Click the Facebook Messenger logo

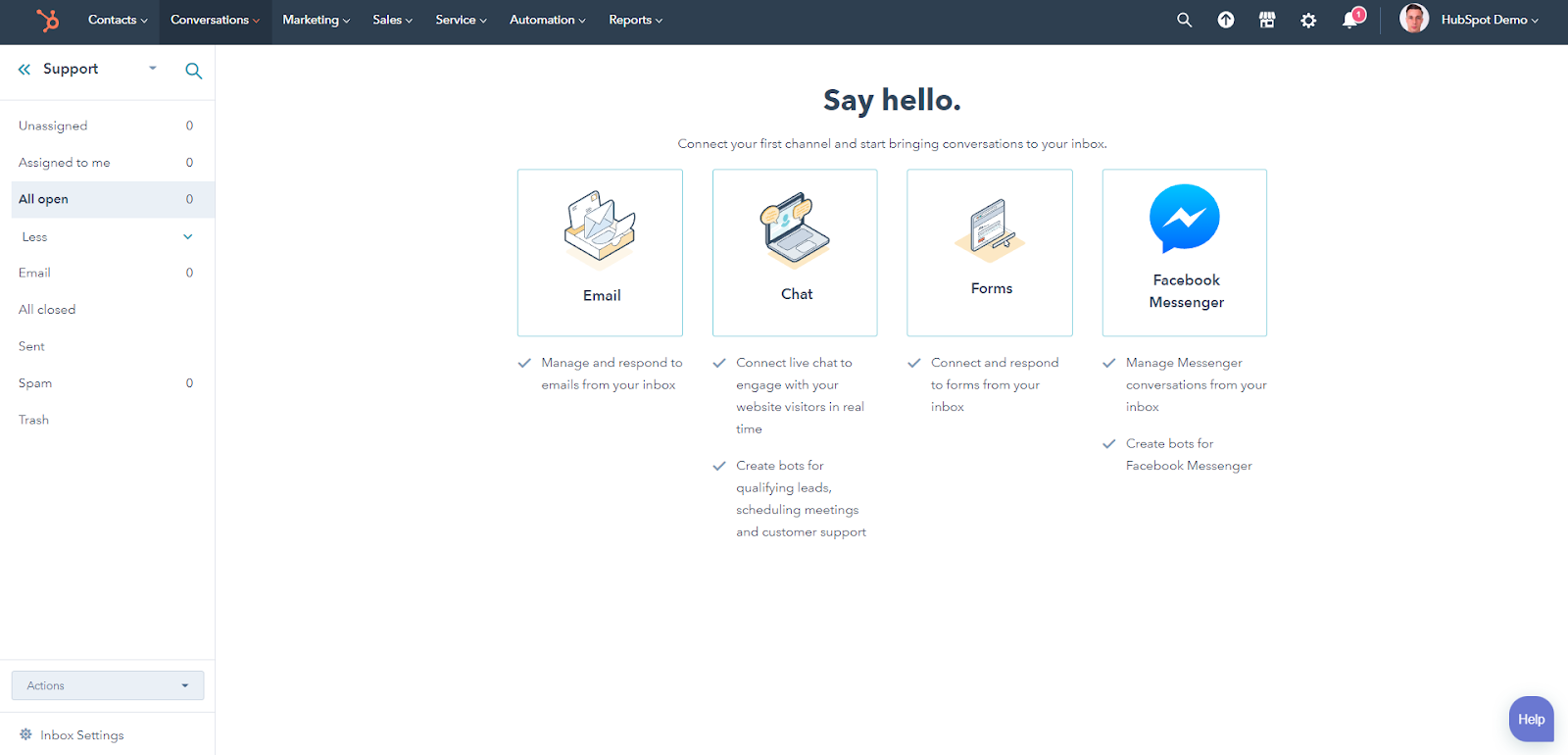(1185, 219)
